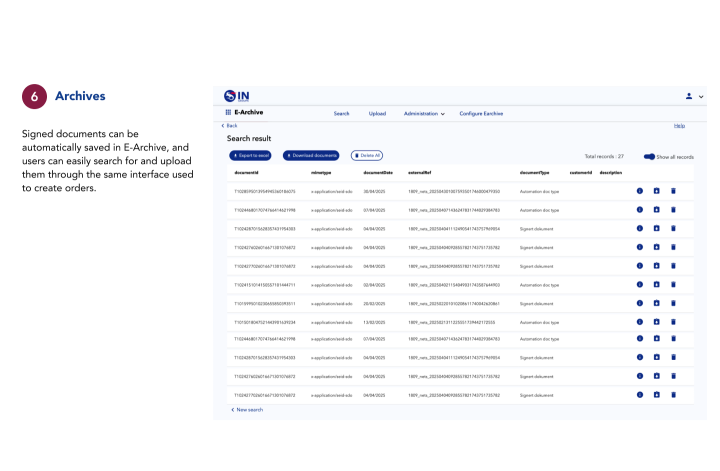The width and height of the screenshot is (720, 471).
Task: Click the Download documents button
Action: tap(311, 156)
